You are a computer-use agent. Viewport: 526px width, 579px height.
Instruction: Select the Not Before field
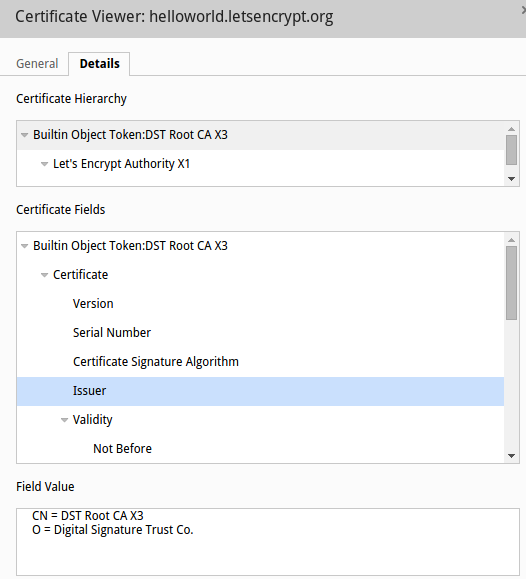click(x=260, y=449)
